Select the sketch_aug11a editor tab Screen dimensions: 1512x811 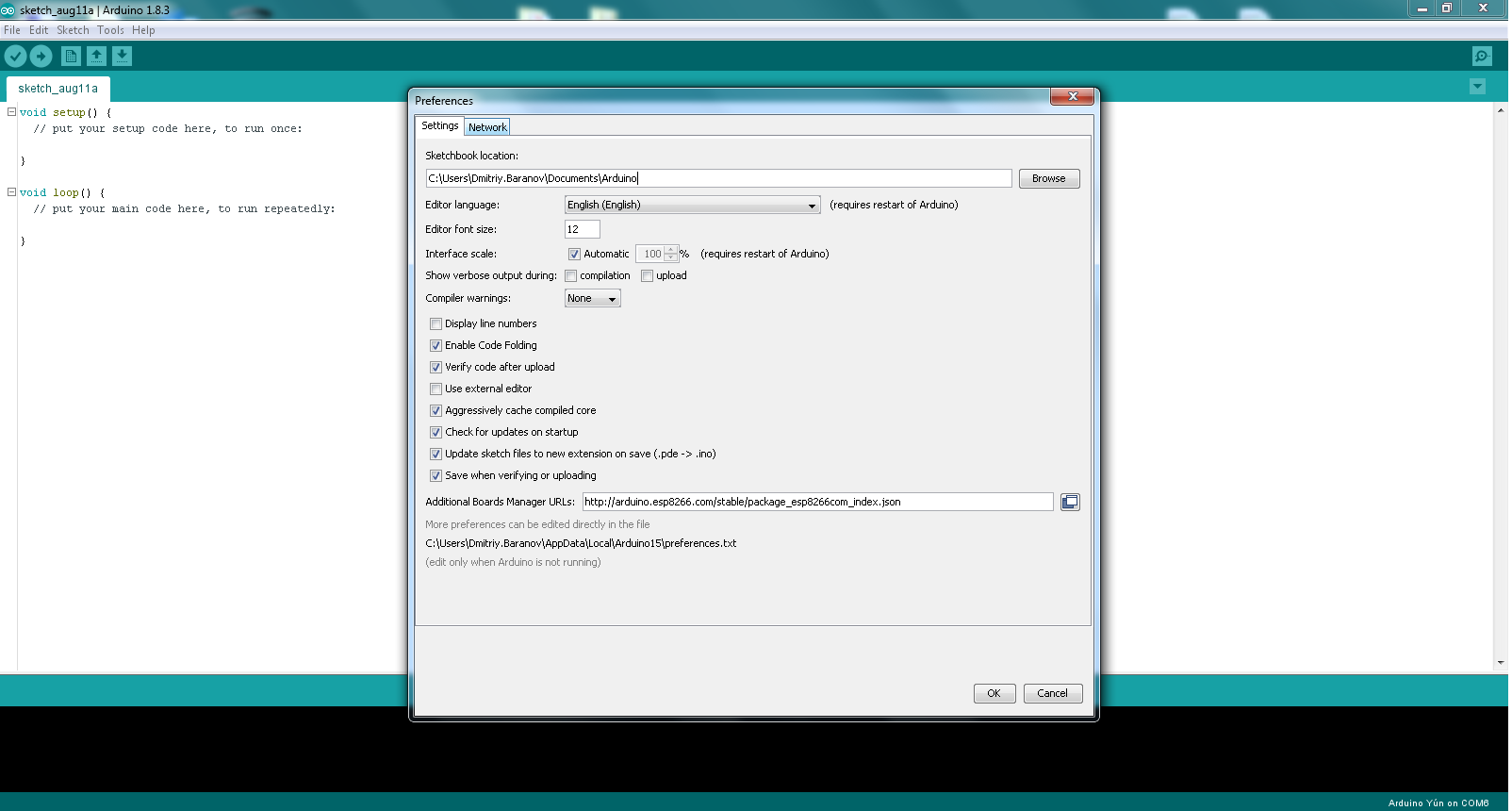(x=58, y=89)
